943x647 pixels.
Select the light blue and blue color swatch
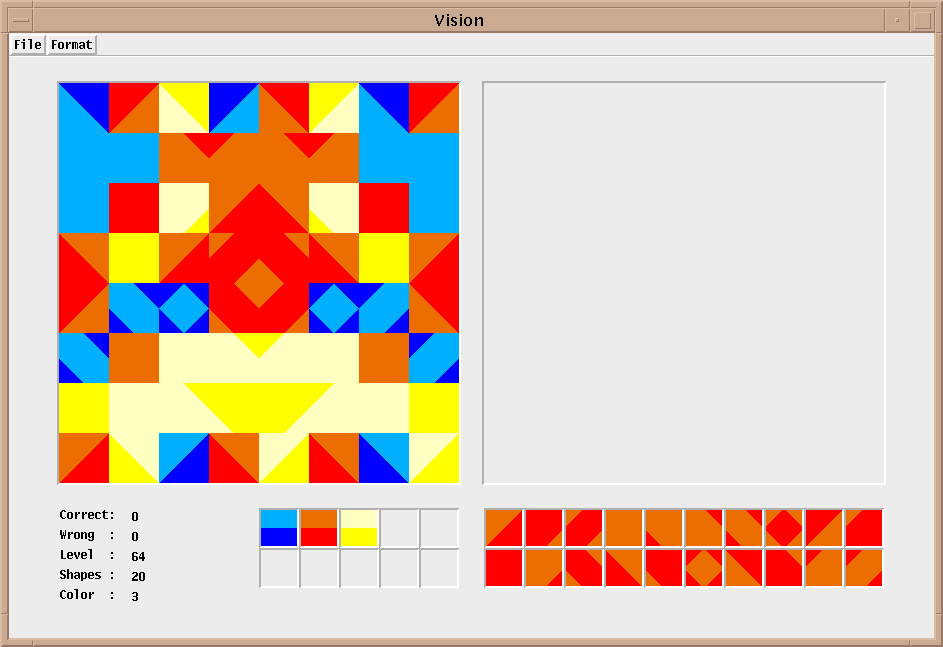coord(279,528)
